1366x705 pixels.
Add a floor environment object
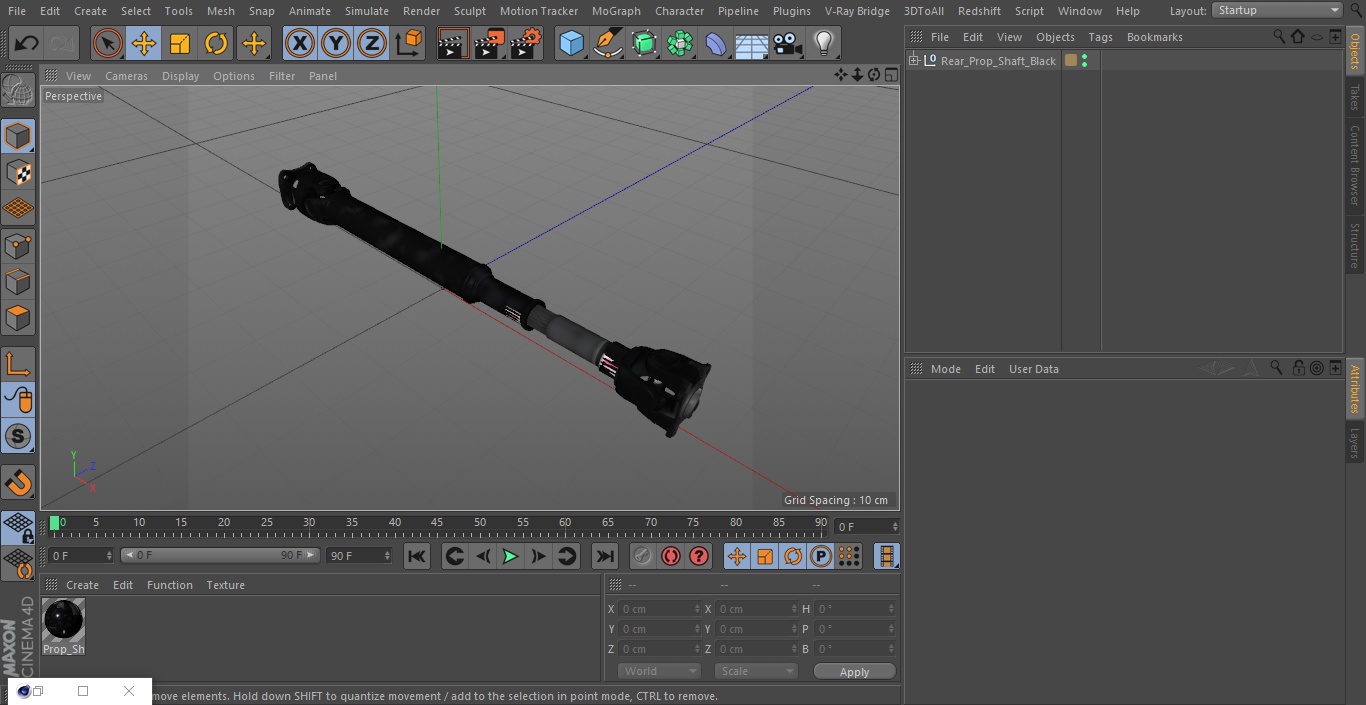(752, 44)
